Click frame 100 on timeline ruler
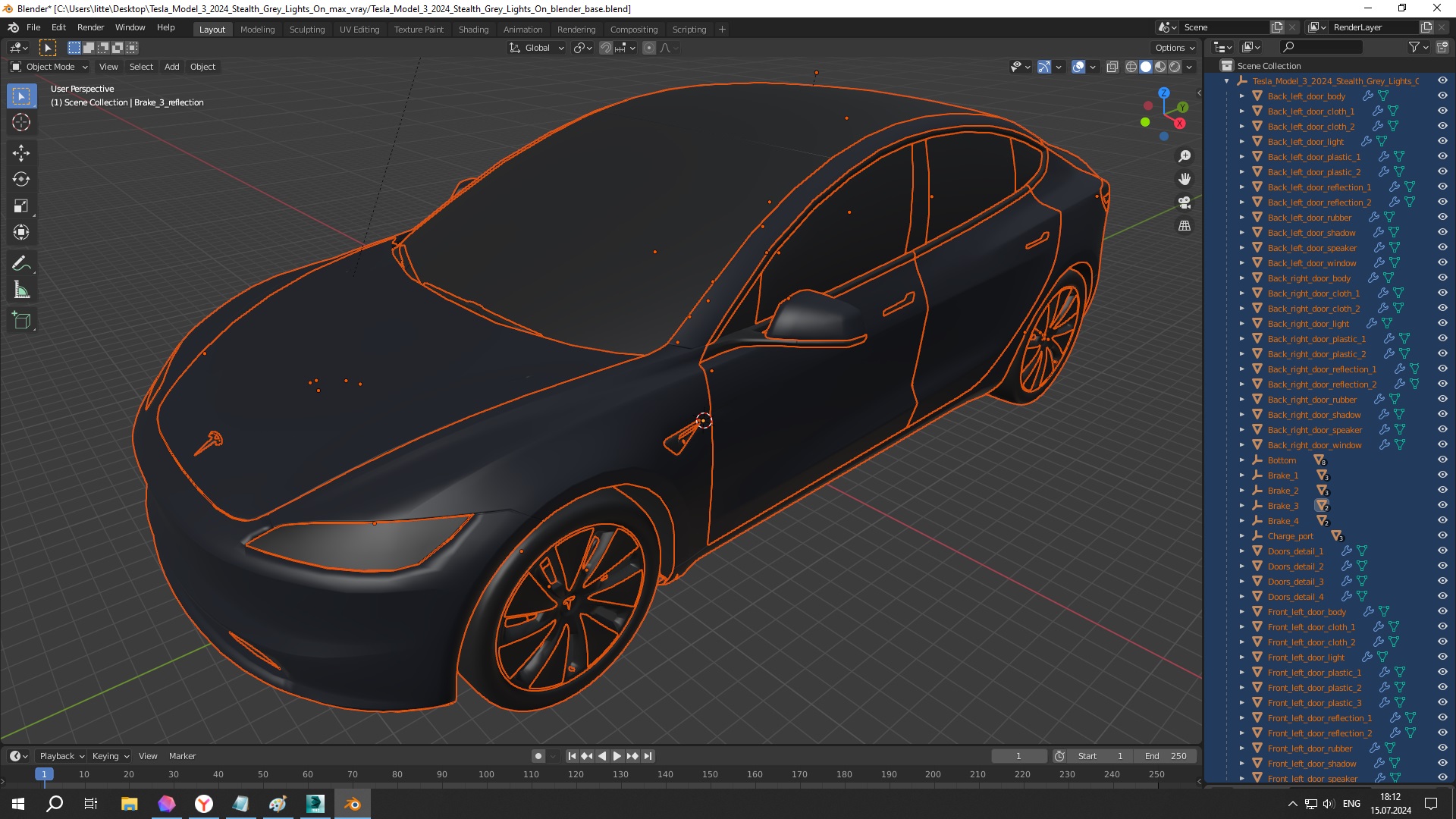Screen dimensions: 1456x819 coord(486,774)
